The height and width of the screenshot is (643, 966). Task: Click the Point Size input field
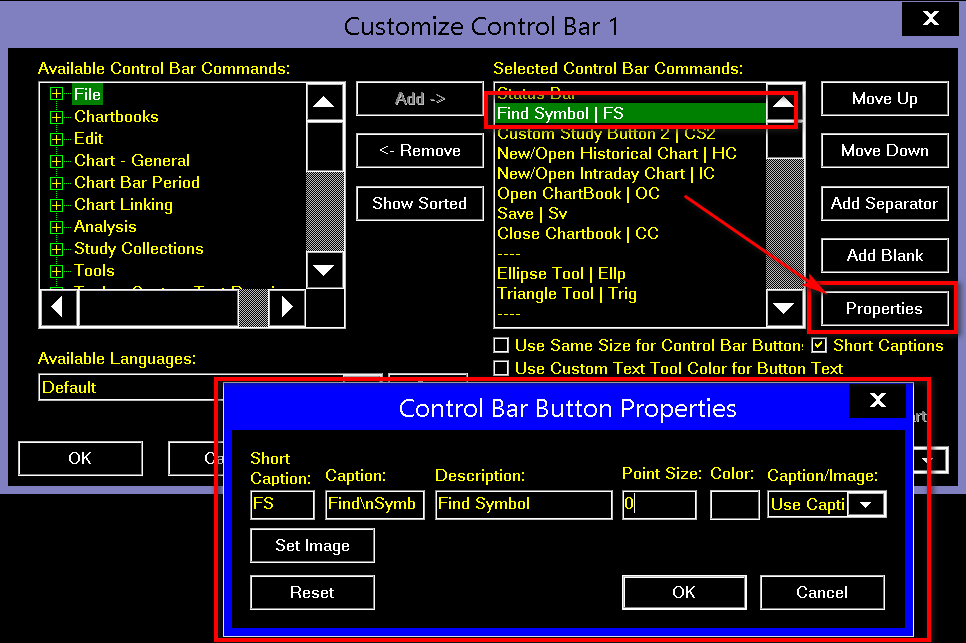(659, 505)
